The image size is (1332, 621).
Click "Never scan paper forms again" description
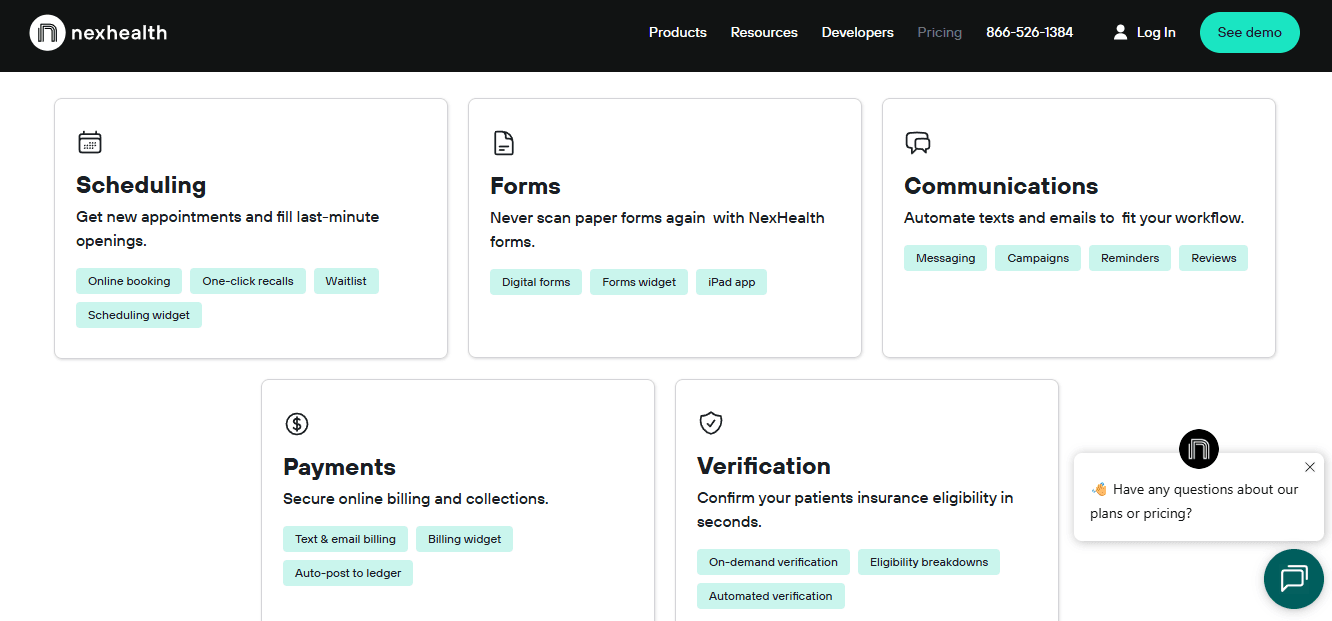tap(657, 230)
